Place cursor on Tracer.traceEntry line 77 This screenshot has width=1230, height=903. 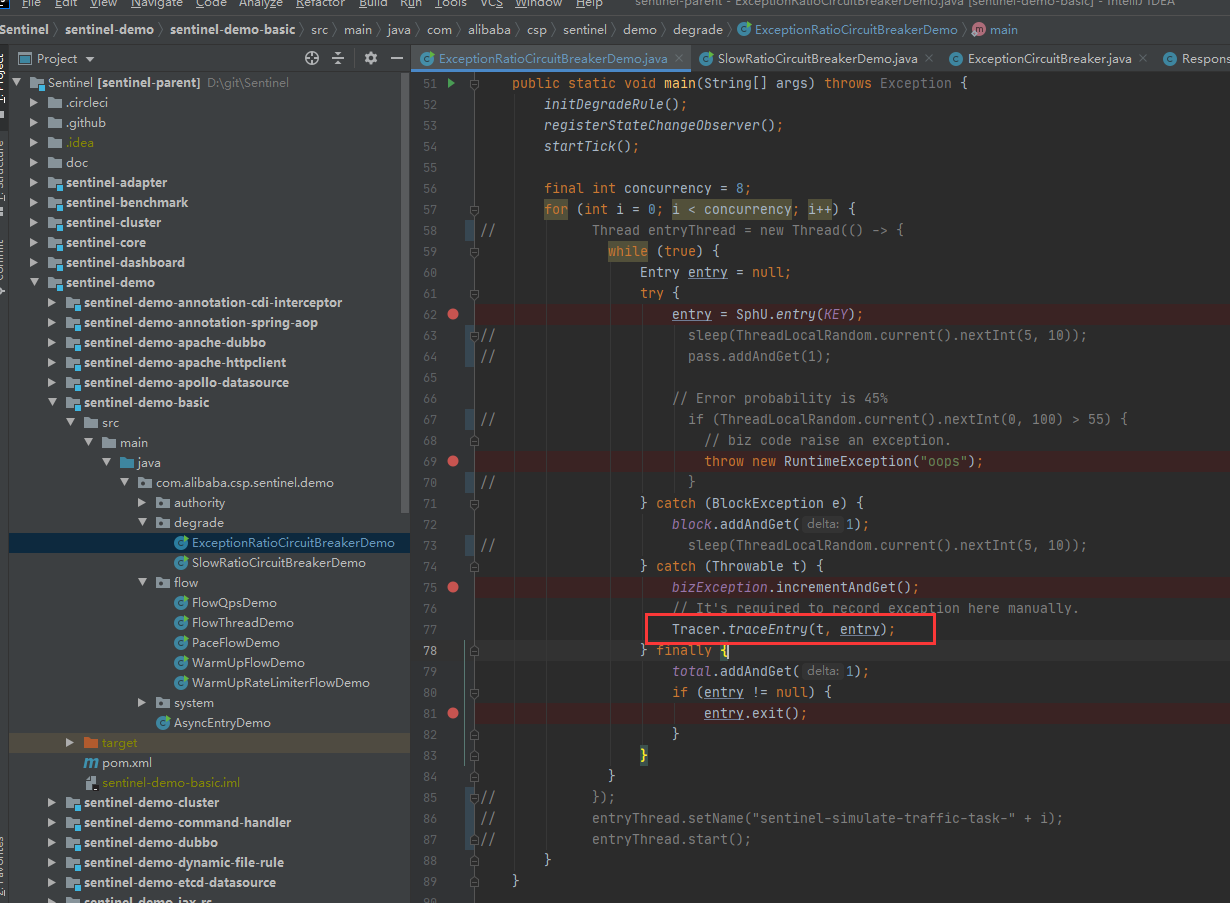783,629
